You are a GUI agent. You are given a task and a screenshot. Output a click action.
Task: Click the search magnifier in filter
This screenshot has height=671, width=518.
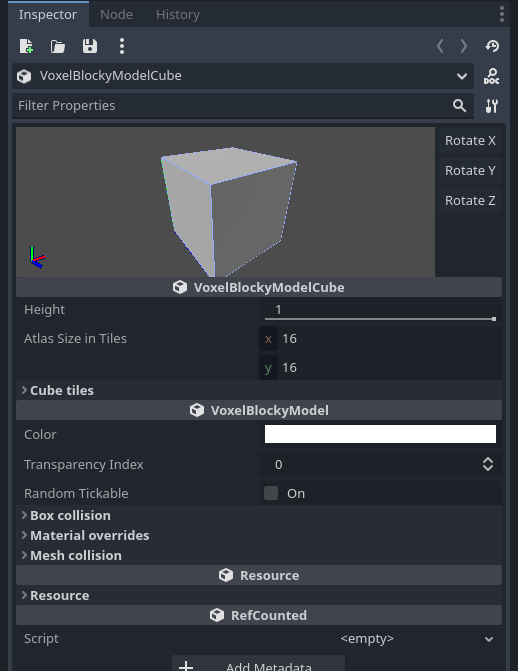tap(459, 106)
